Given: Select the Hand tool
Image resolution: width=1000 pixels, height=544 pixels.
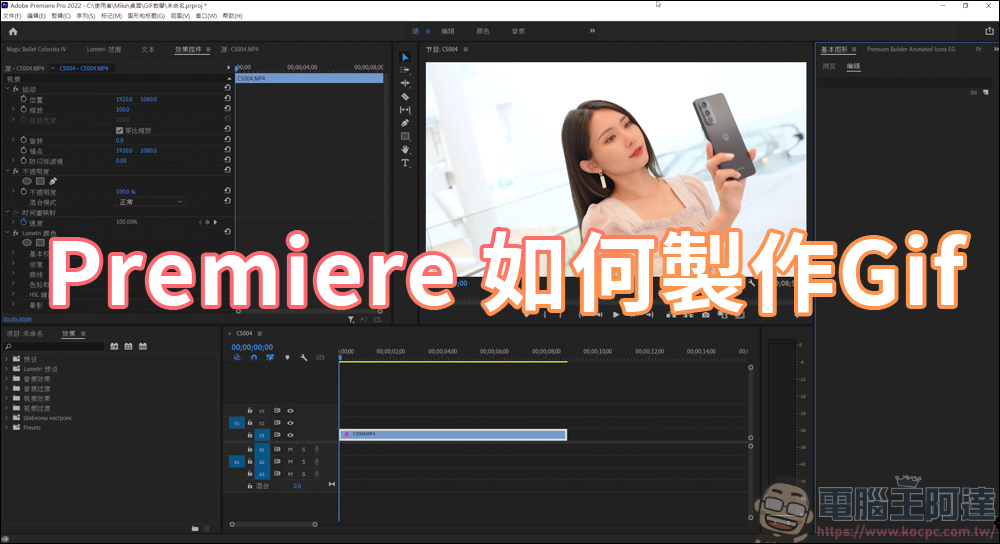Looking at the screenshot, I should pyautogui.click(x=405, y=149).
